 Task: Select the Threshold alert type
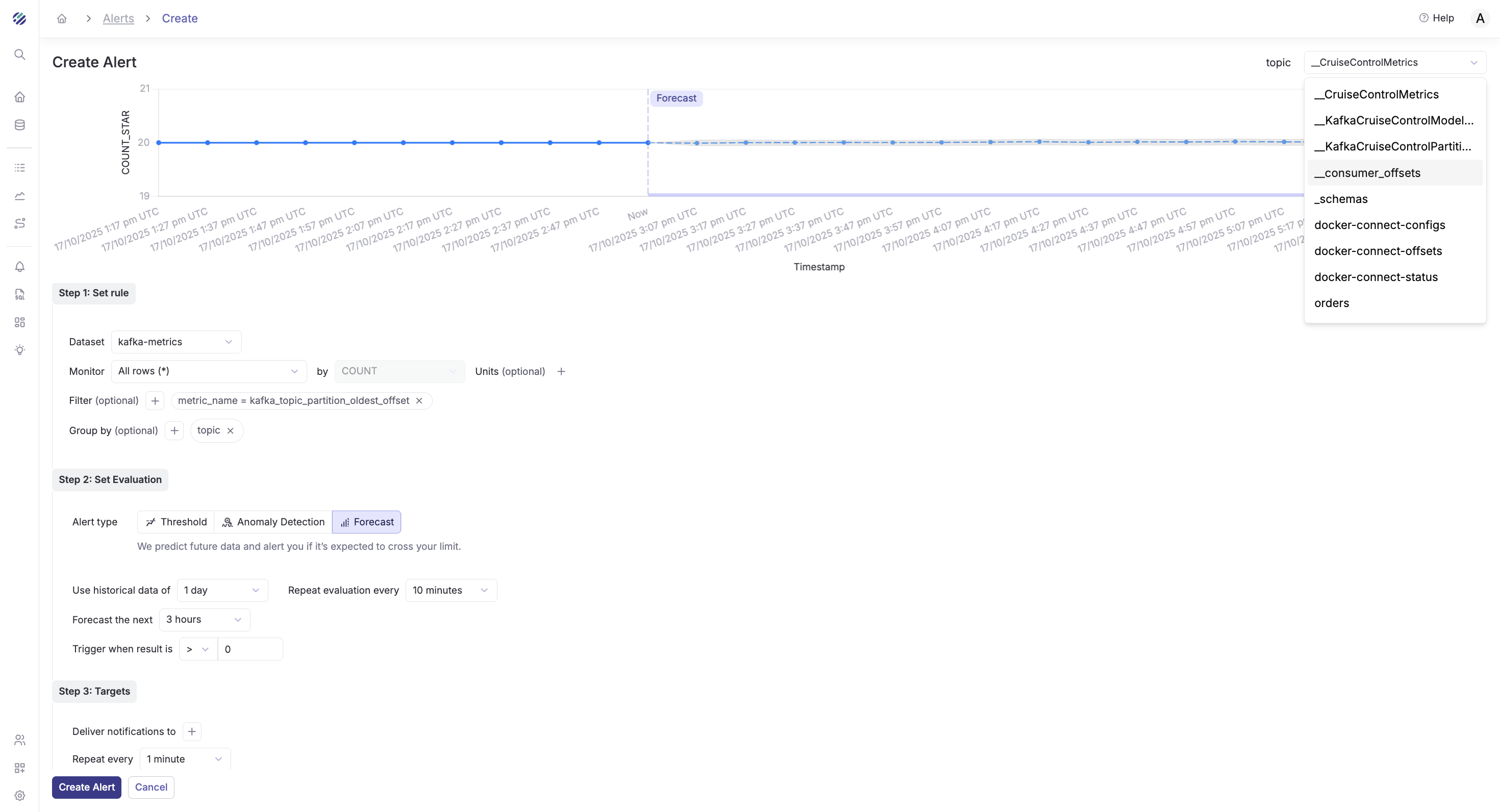coord(176,522)
